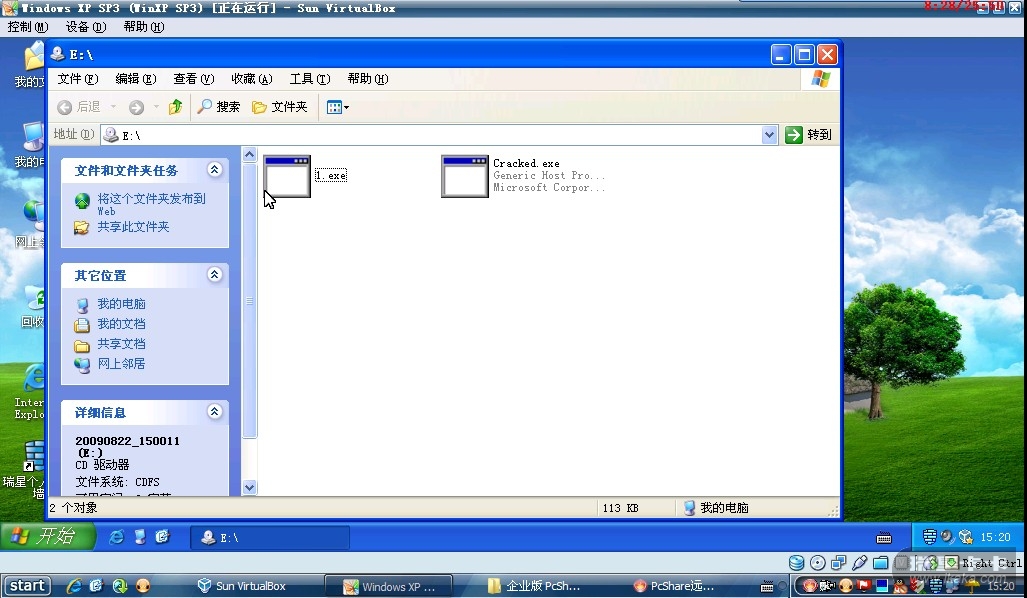
Task: Click the E:\ taskbar button in XP
Action: click(270, 538)
